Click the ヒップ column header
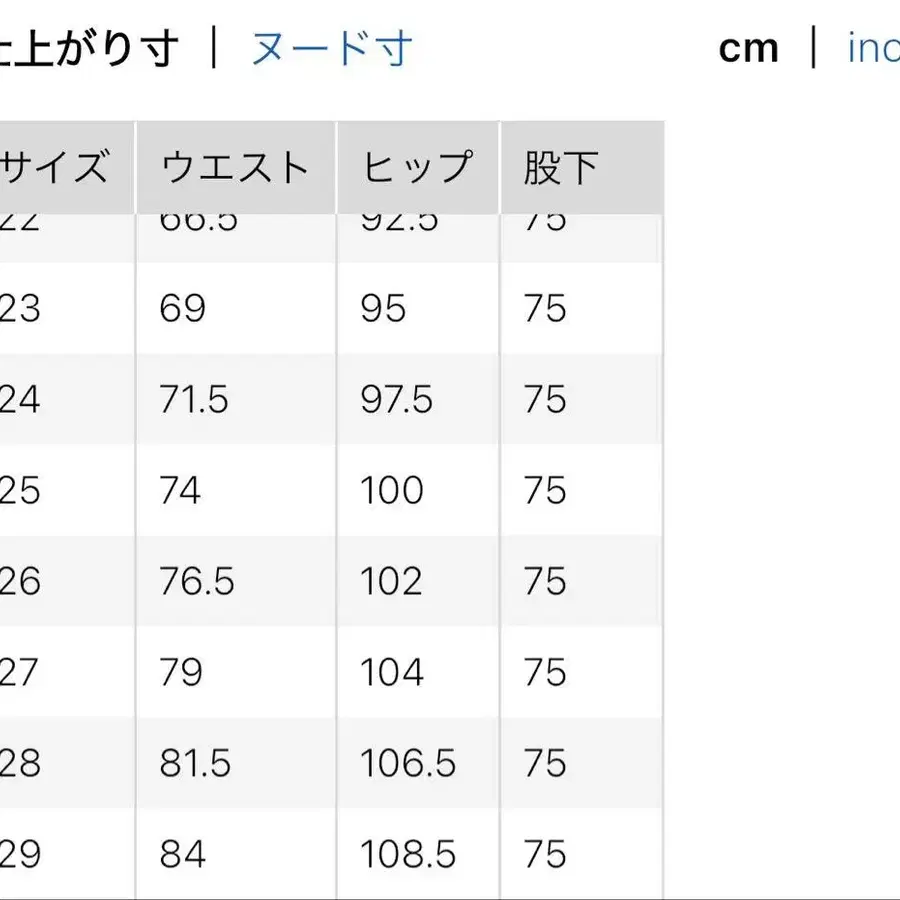Image resolution: width=900 pixels, height=900 pixels. (413, 165)
